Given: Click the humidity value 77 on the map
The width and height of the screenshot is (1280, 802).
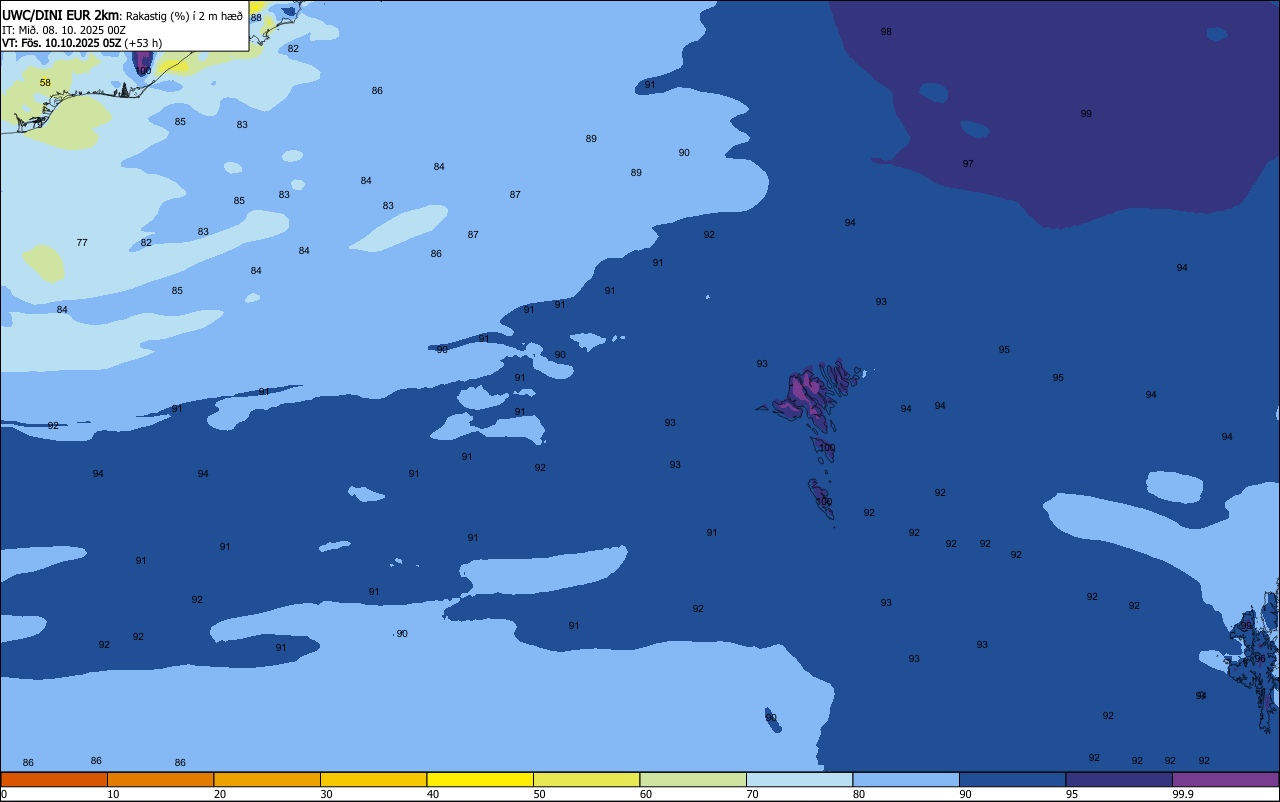Looking at the screenshot, I should 82,243.
